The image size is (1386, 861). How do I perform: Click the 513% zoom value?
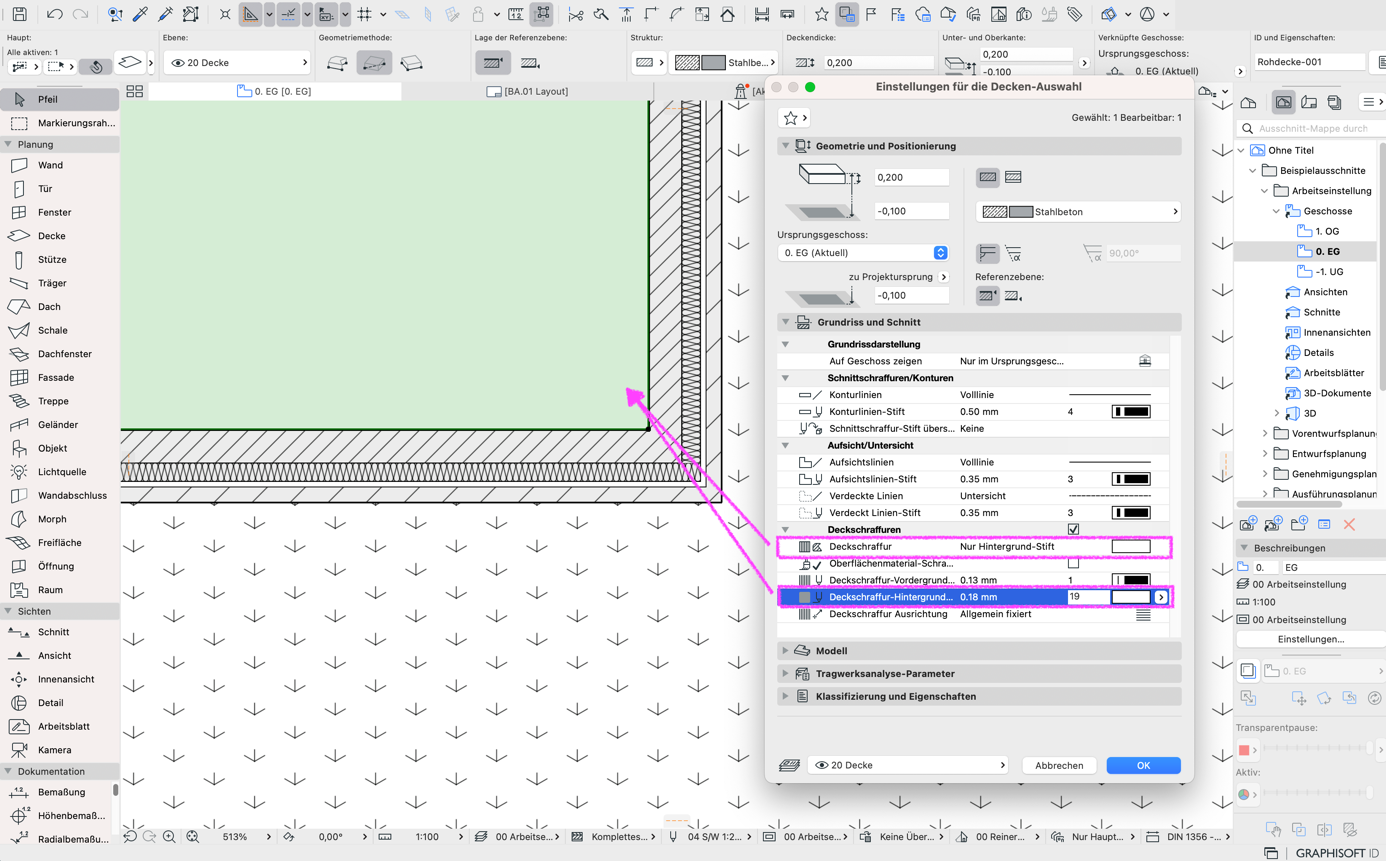click(x=235, y=837)
